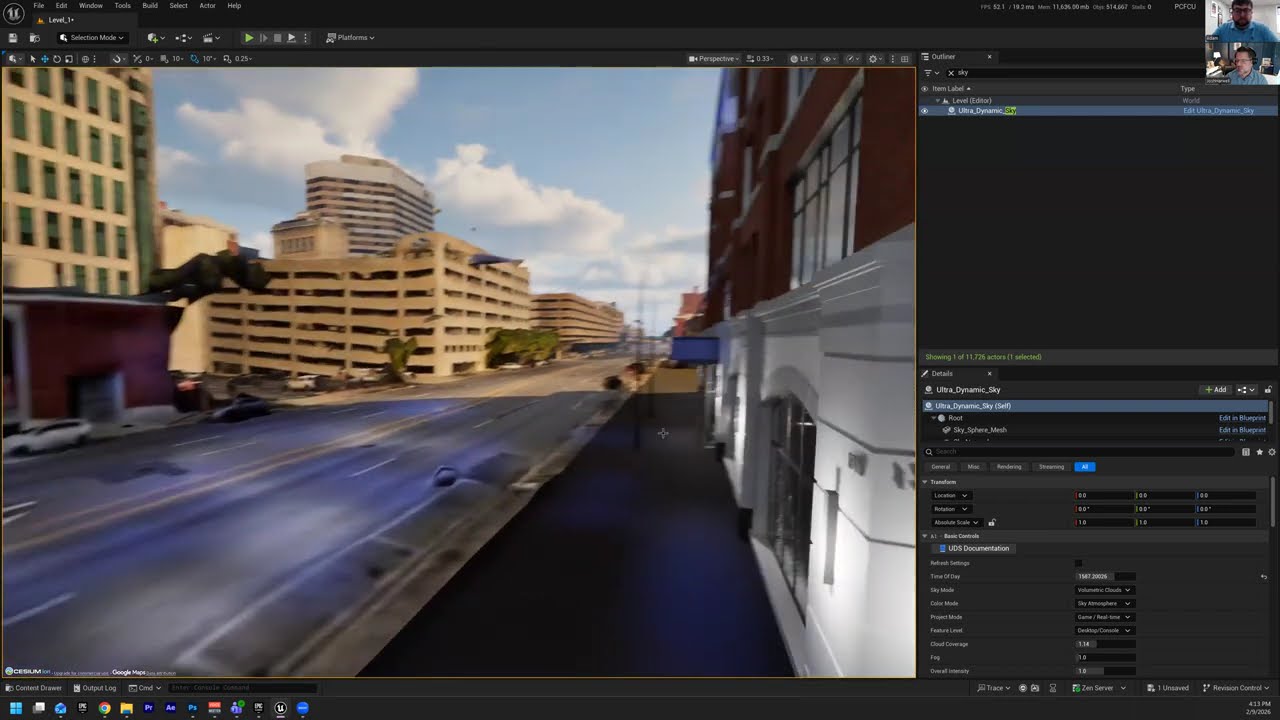
Task: Open the File menu
Action: pyautogui.click(x=39, y=6)
